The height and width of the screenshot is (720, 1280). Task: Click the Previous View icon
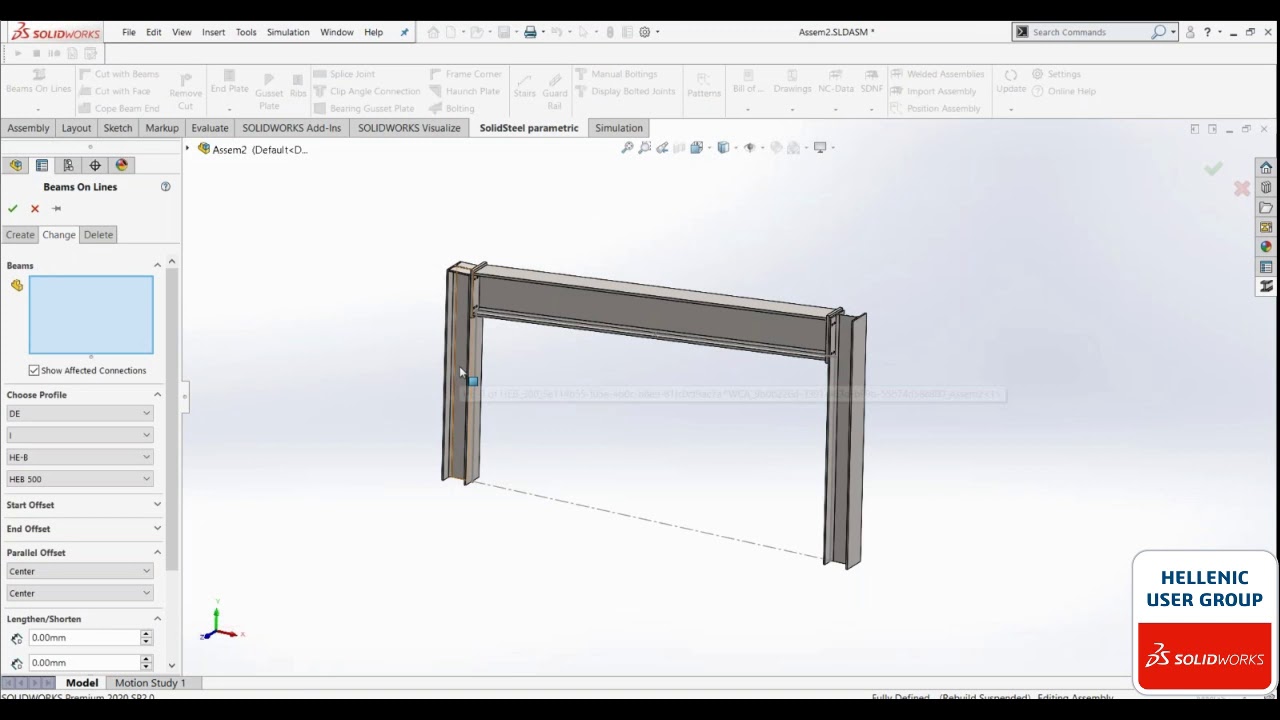pyautogui.click(x=662, y=147)
